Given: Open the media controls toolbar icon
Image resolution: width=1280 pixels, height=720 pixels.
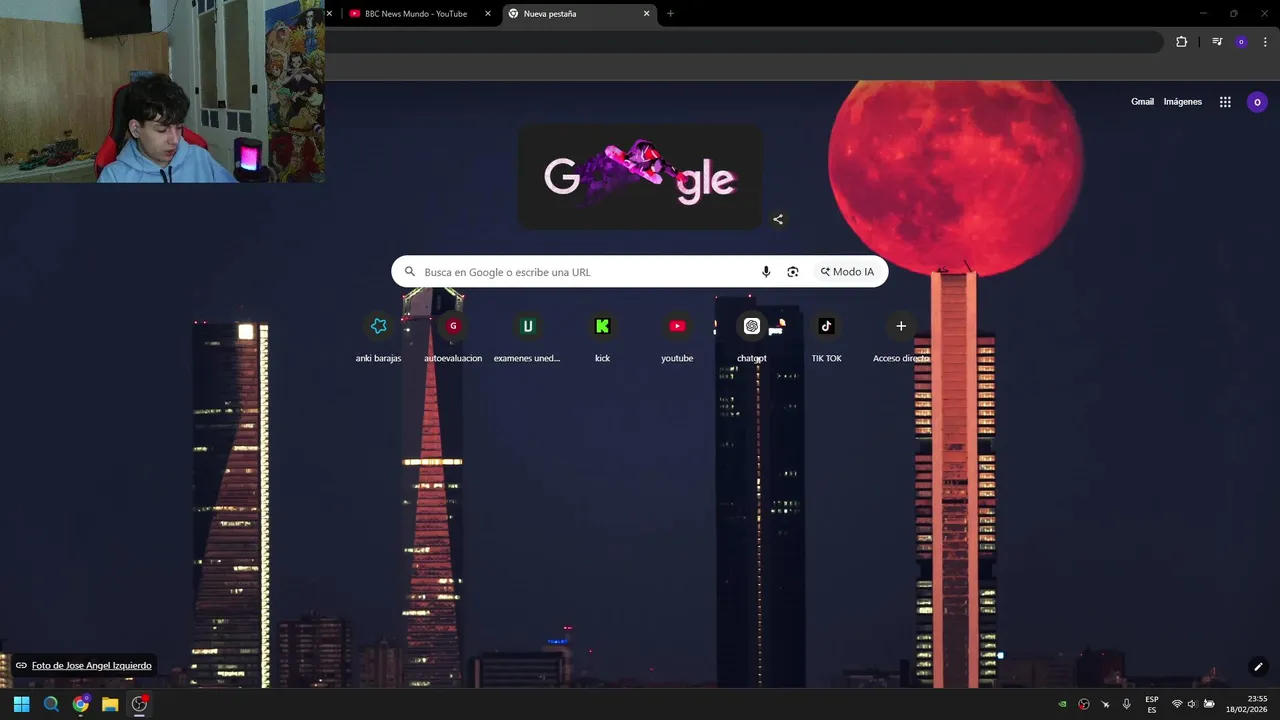Looking at the screenshot, I should tap(1217, 42).
